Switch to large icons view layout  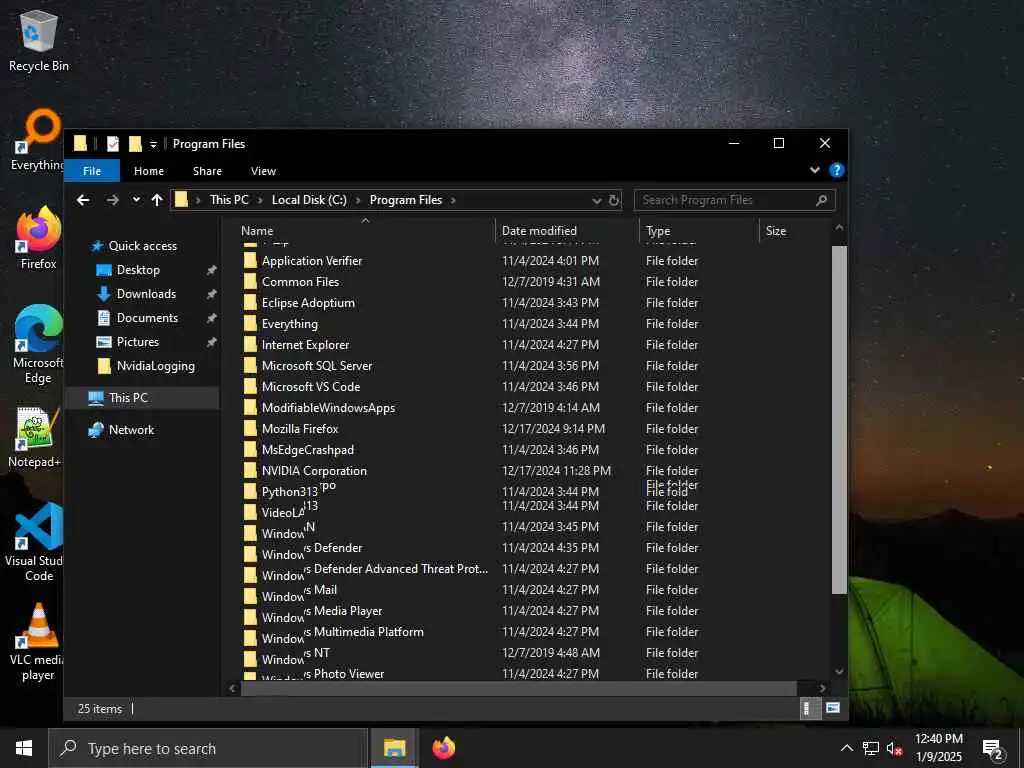(x=833, y=708)
